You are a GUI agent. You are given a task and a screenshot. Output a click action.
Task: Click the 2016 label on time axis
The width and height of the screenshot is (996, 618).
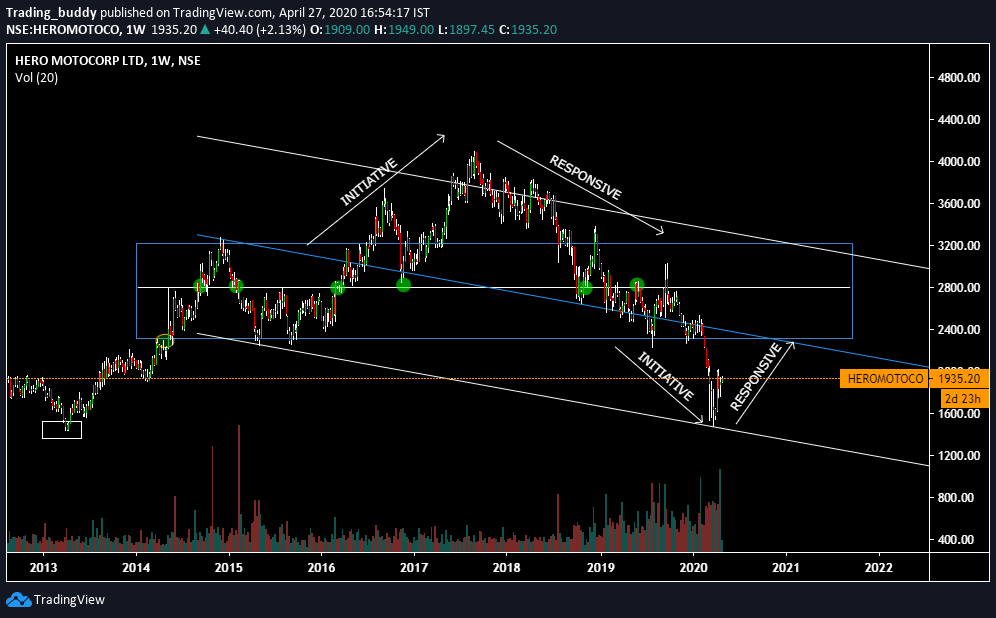(x=321, y=567)
